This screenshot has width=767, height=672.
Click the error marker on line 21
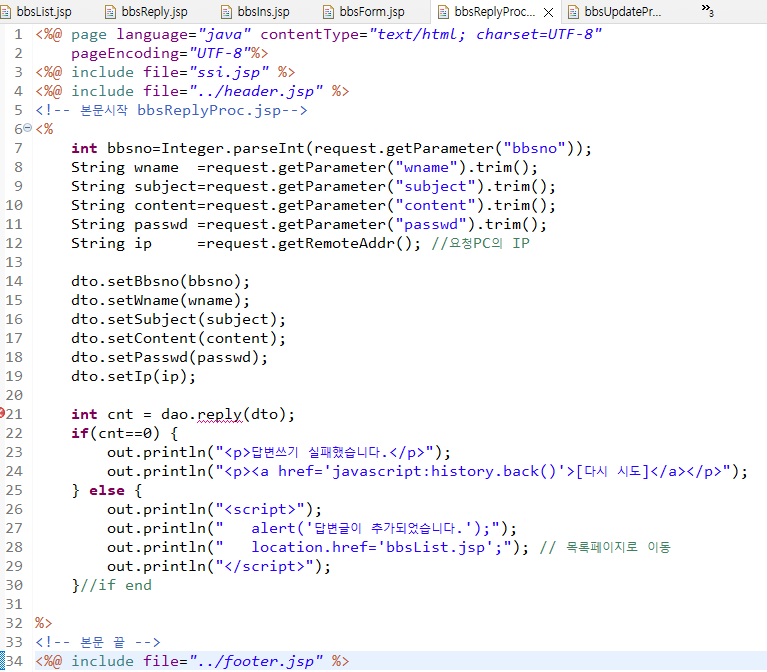point(2,413)
